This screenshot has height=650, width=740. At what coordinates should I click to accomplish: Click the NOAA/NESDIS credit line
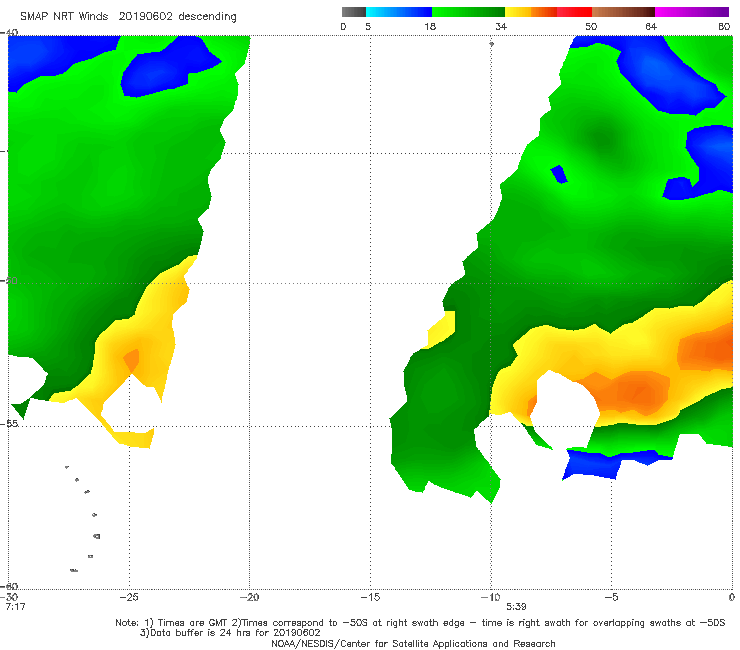(x=413, y=643)
